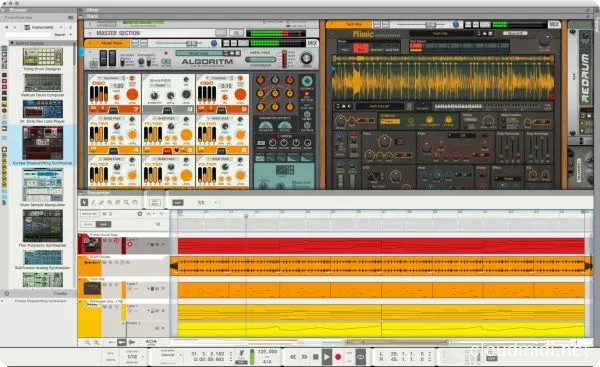This screenshot has width=600, height=367.
Task: Select Kong Drum Designer device thumbnail
Action: click(x=42, y=57)
